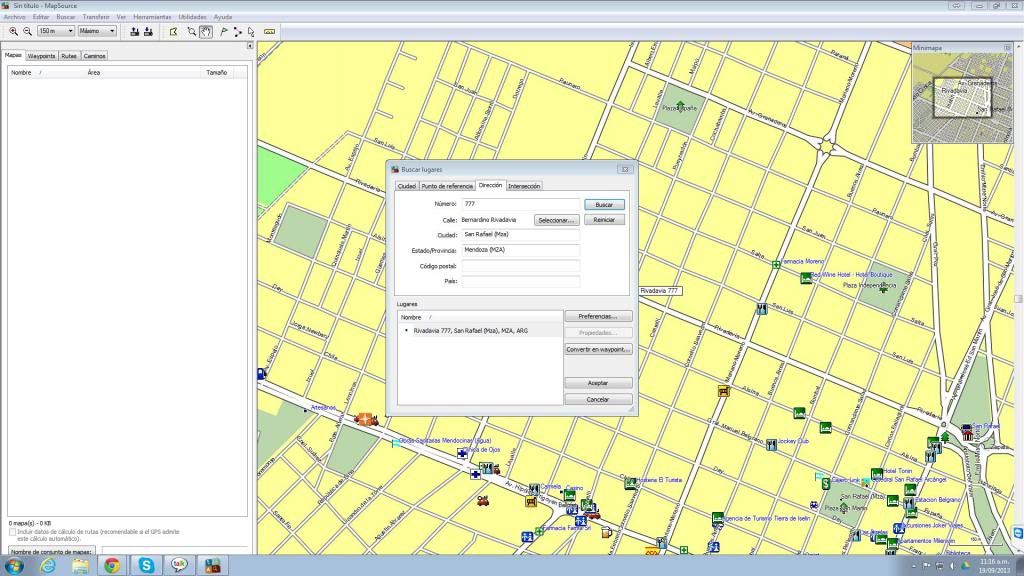Click the Código postal input field
The height and width of the screenshot is (576, 1024).
click(x=520, y=266)
